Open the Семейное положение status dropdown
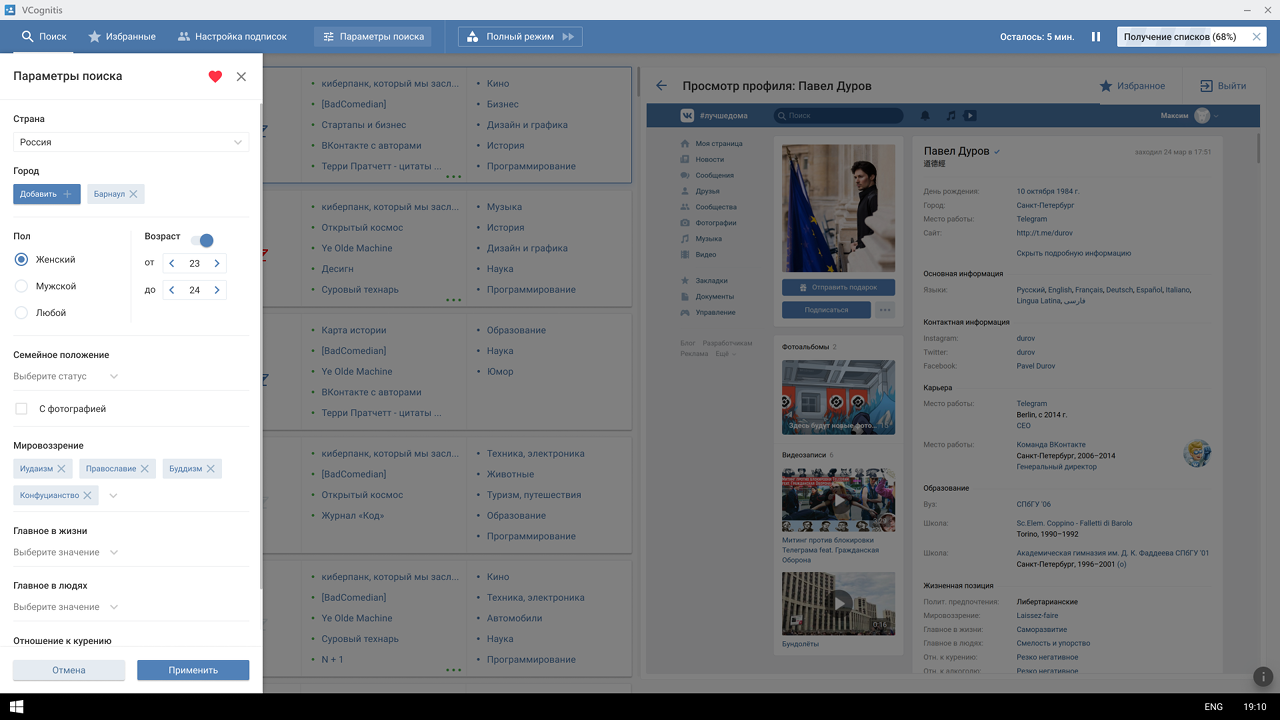 [66, 377]
